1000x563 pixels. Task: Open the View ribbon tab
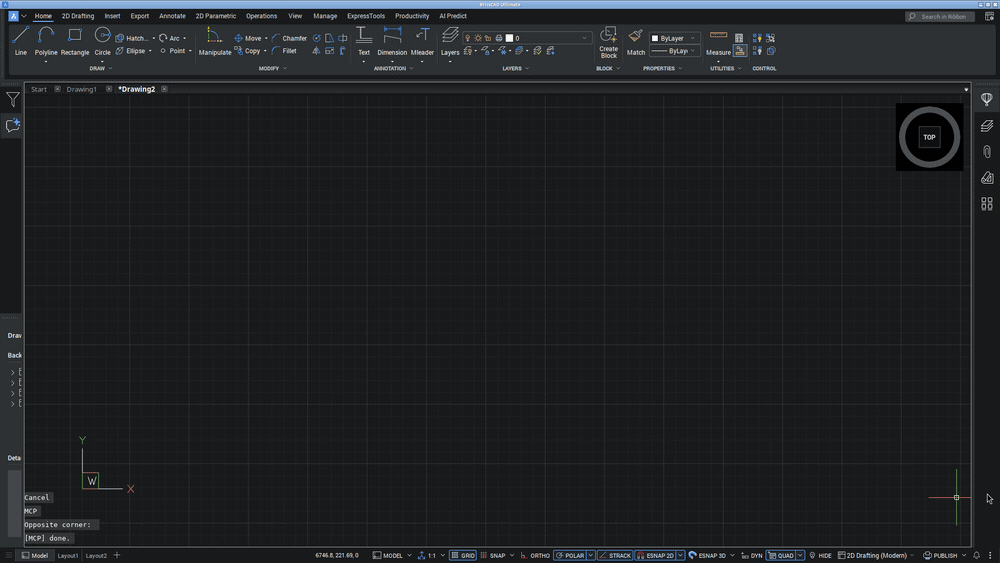[295, 16]
